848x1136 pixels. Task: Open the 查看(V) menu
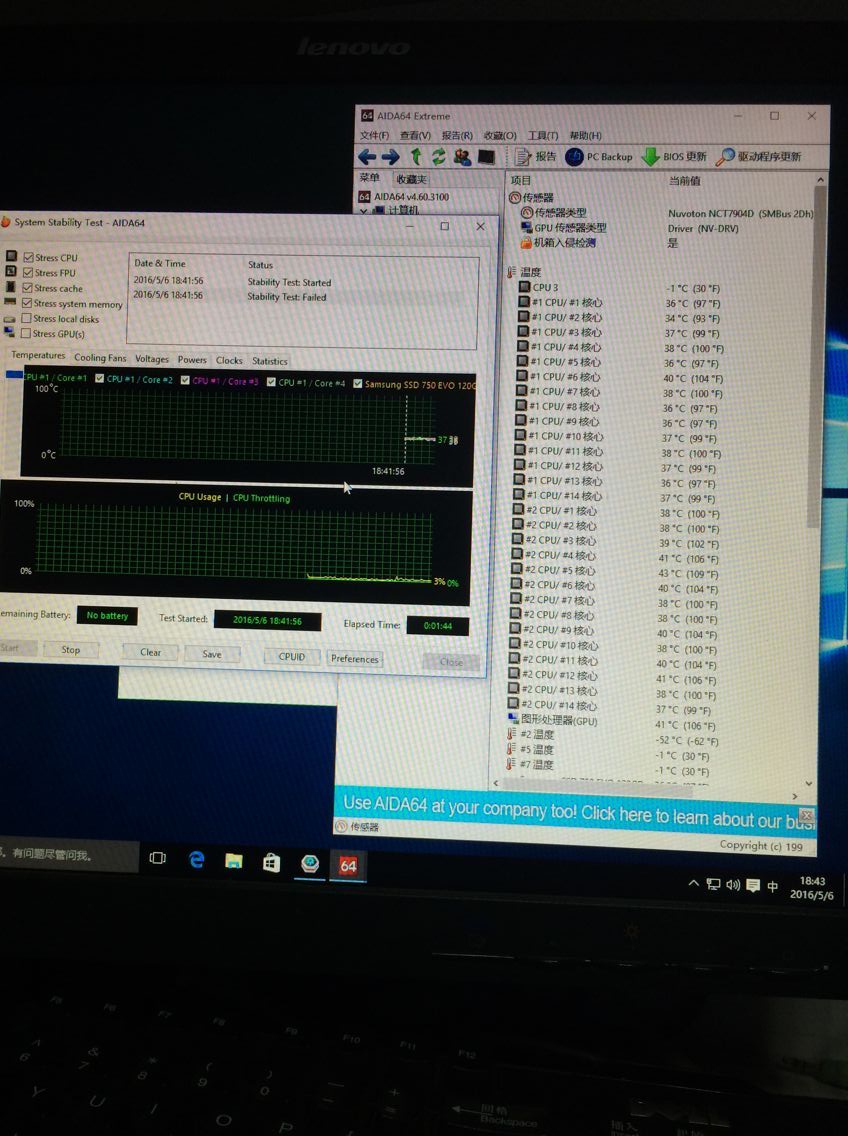coord(415,135)
